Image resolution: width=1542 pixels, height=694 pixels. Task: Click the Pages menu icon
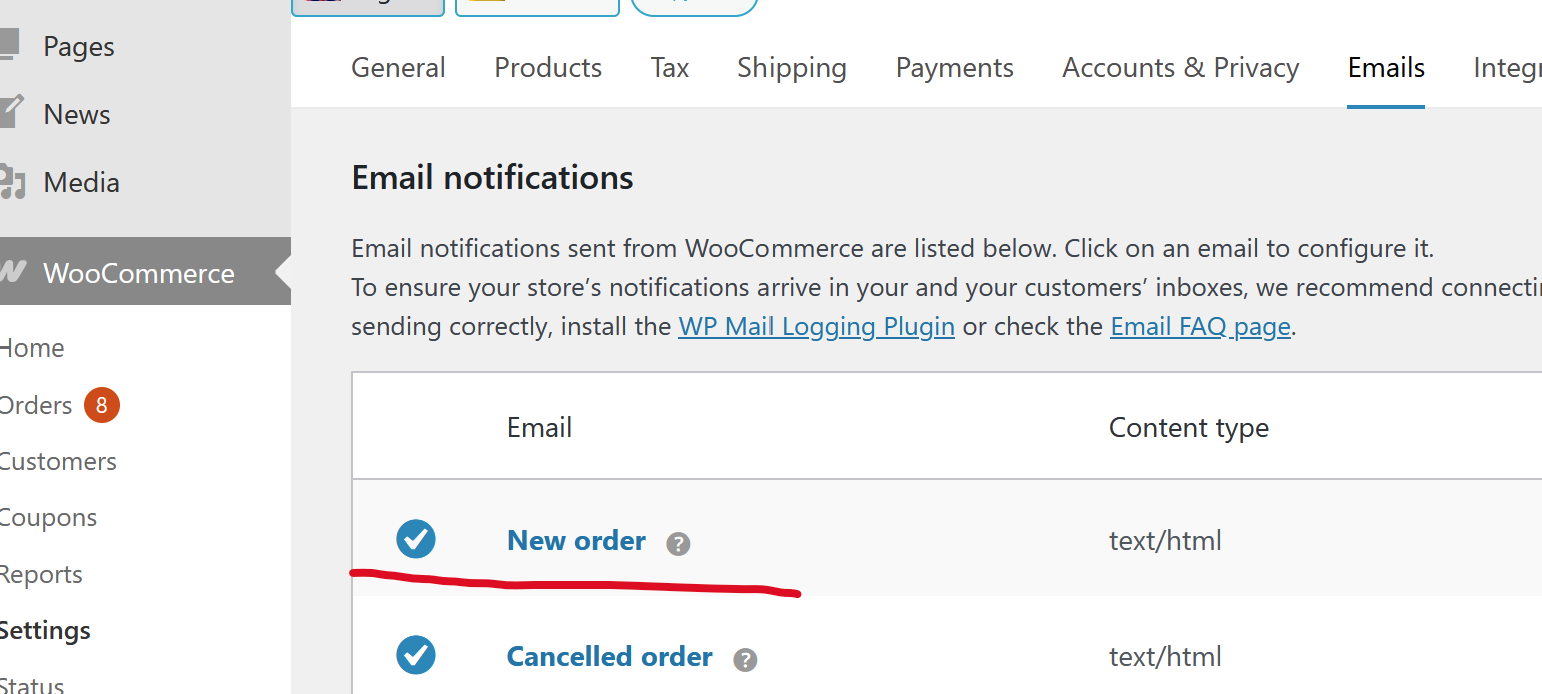[x=8, y=45]
